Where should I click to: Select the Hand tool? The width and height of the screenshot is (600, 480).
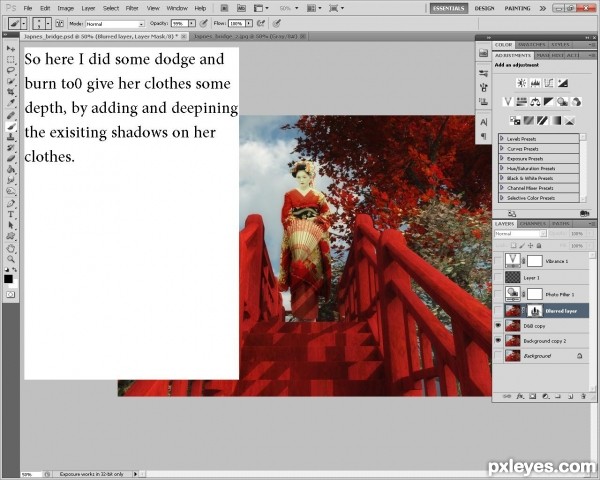point(11,248)
